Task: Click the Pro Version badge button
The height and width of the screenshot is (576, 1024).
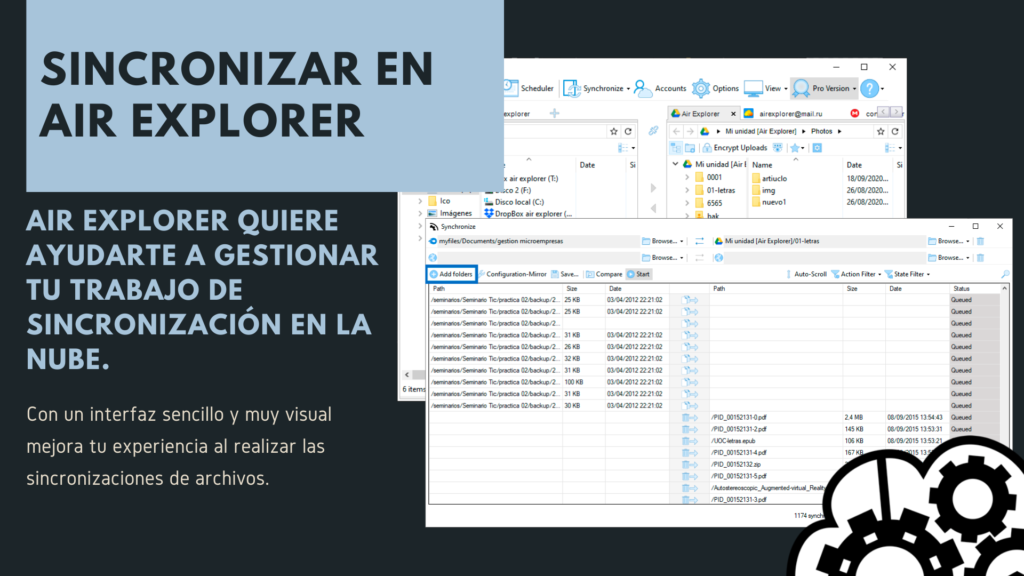Action: (824, 88)
